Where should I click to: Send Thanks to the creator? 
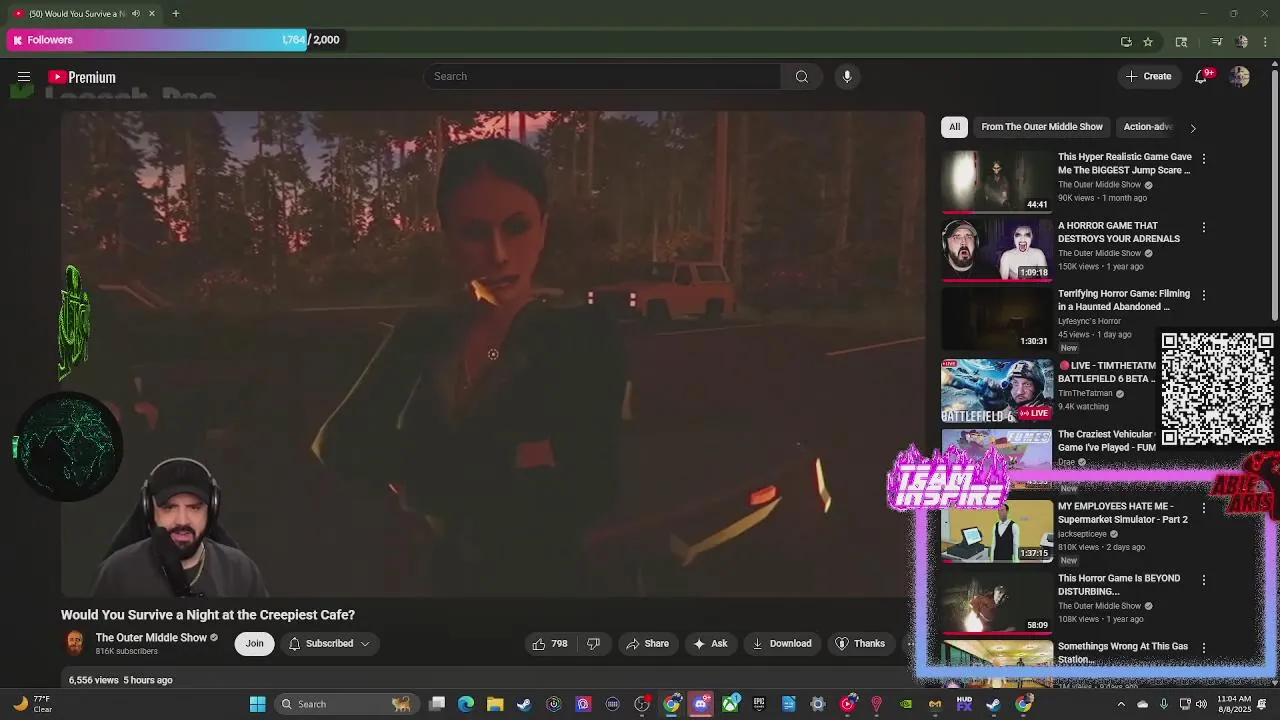point(860,644)
